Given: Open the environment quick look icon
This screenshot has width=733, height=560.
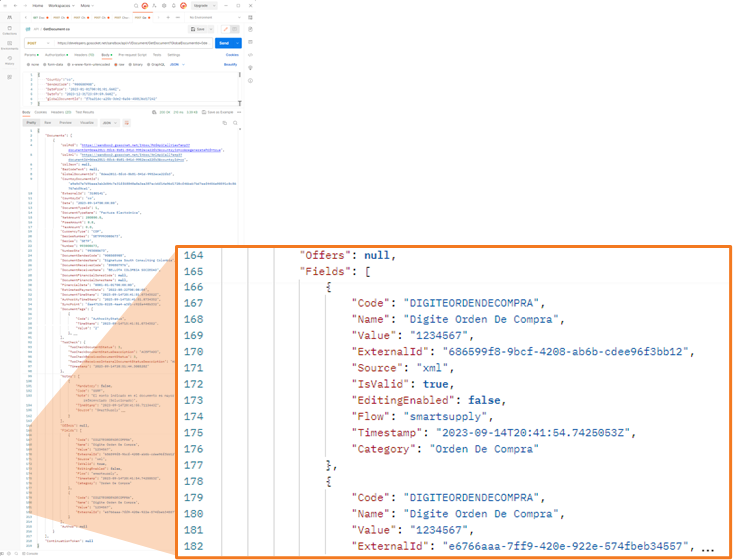Looking at the screenshot, I should [x=250, y=17].
